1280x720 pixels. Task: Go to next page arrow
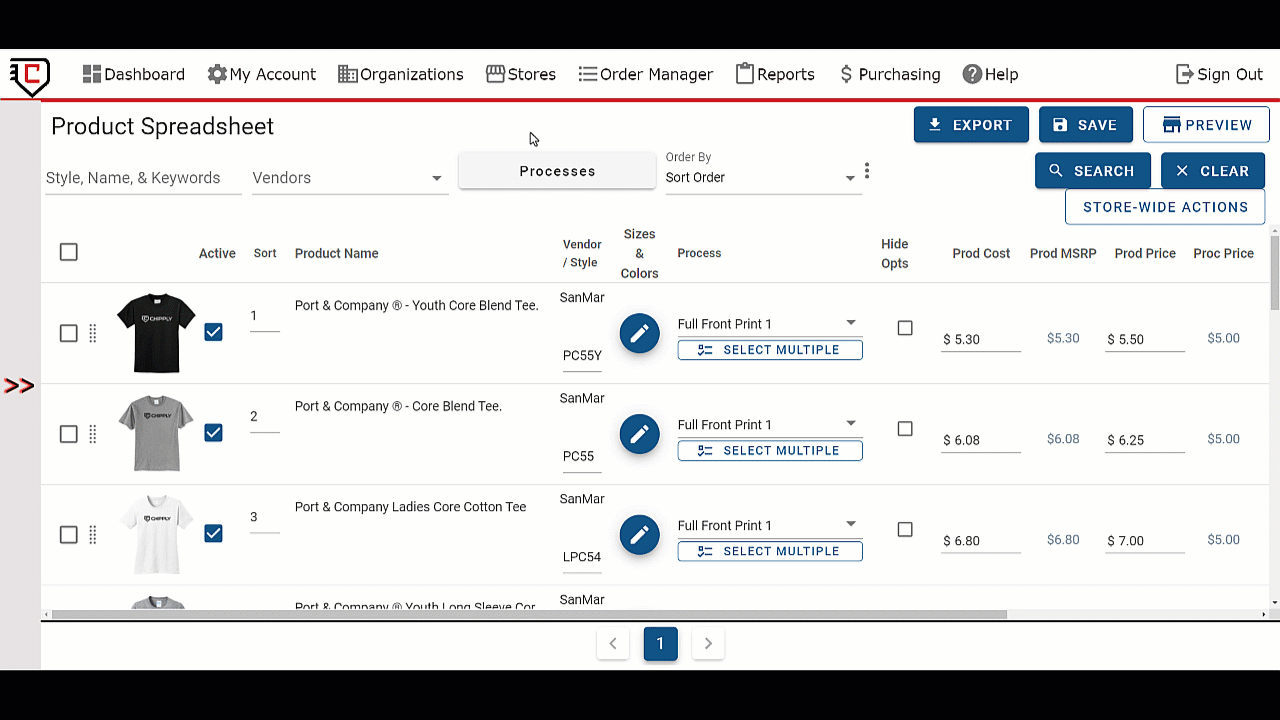(708, 644)
